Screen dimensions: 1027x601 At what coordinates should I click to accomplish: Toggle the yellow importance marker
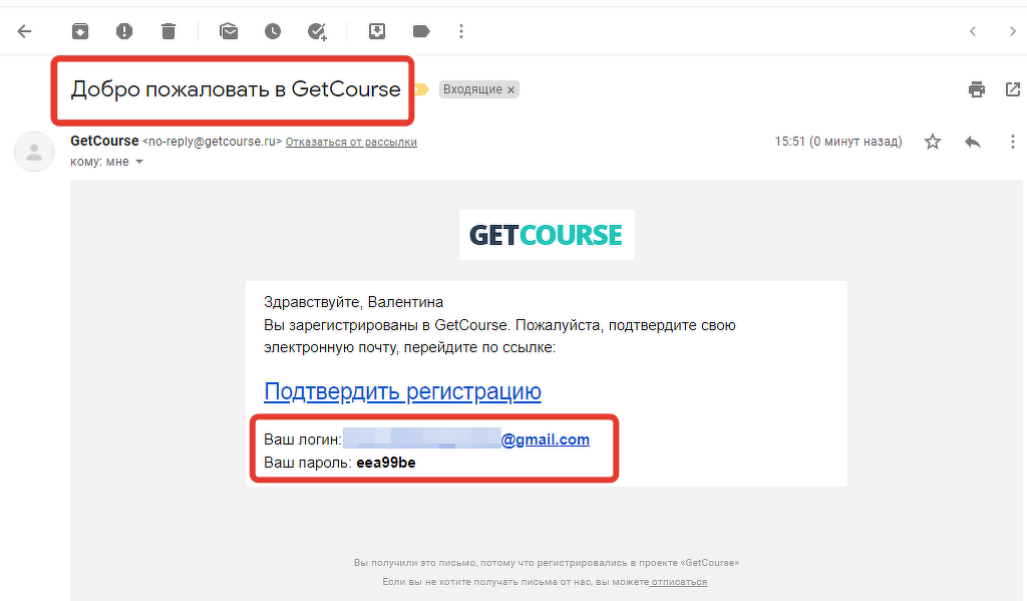(422, 89)
